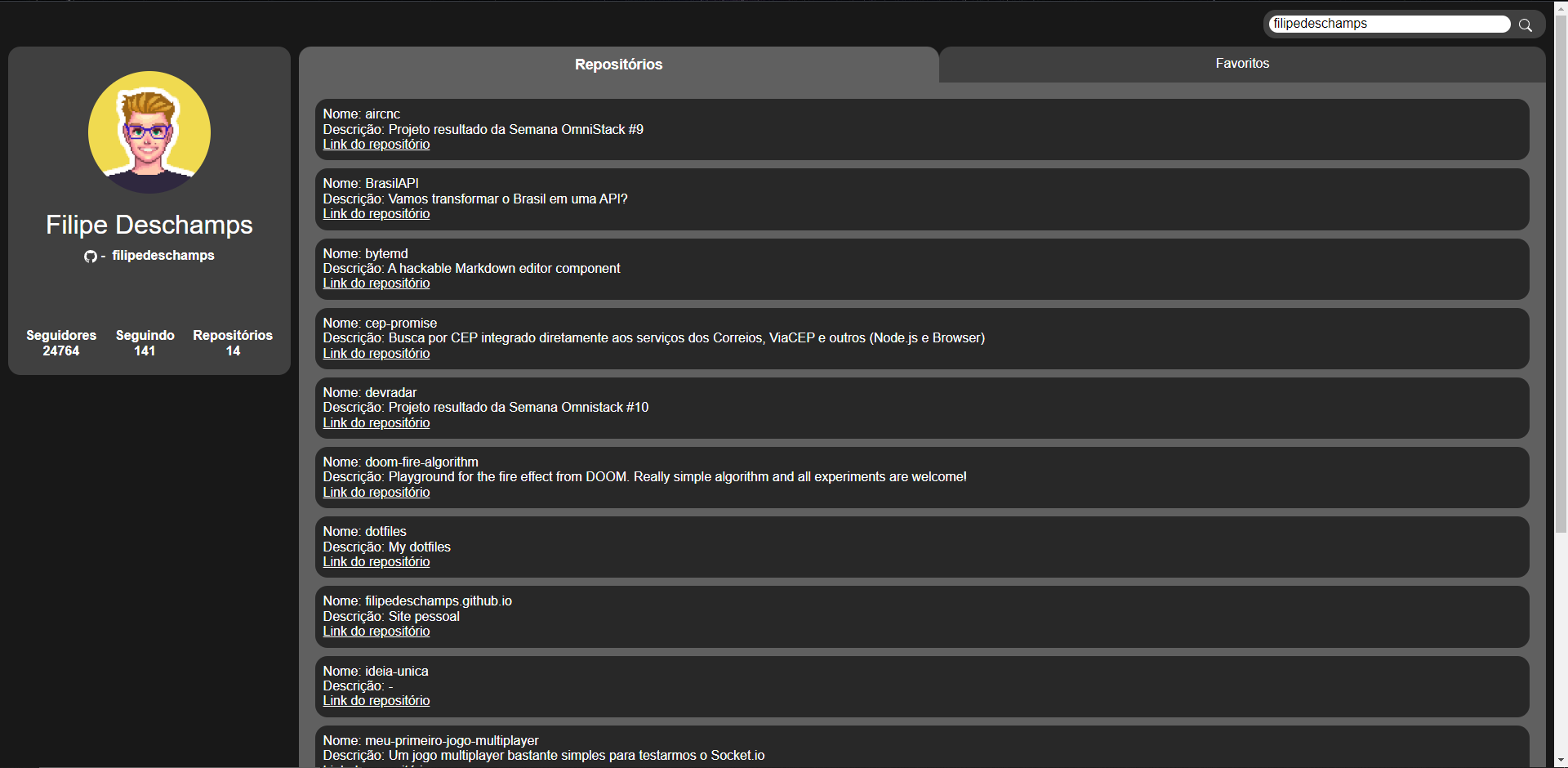The height and width of the screenshot is (768, 1568).
Task: Click the search magnifier icon
Action: click(x=1525, y=25)
